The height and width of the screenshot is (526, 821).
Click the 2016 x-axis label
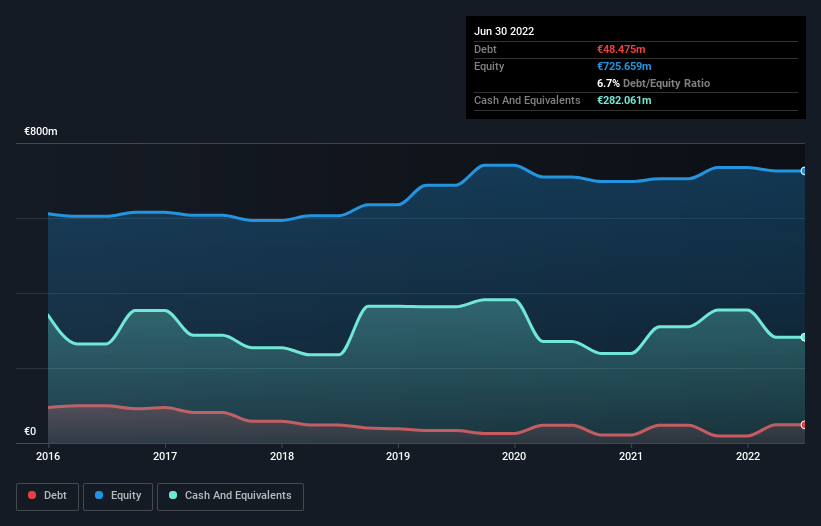(x=48, y=456)
